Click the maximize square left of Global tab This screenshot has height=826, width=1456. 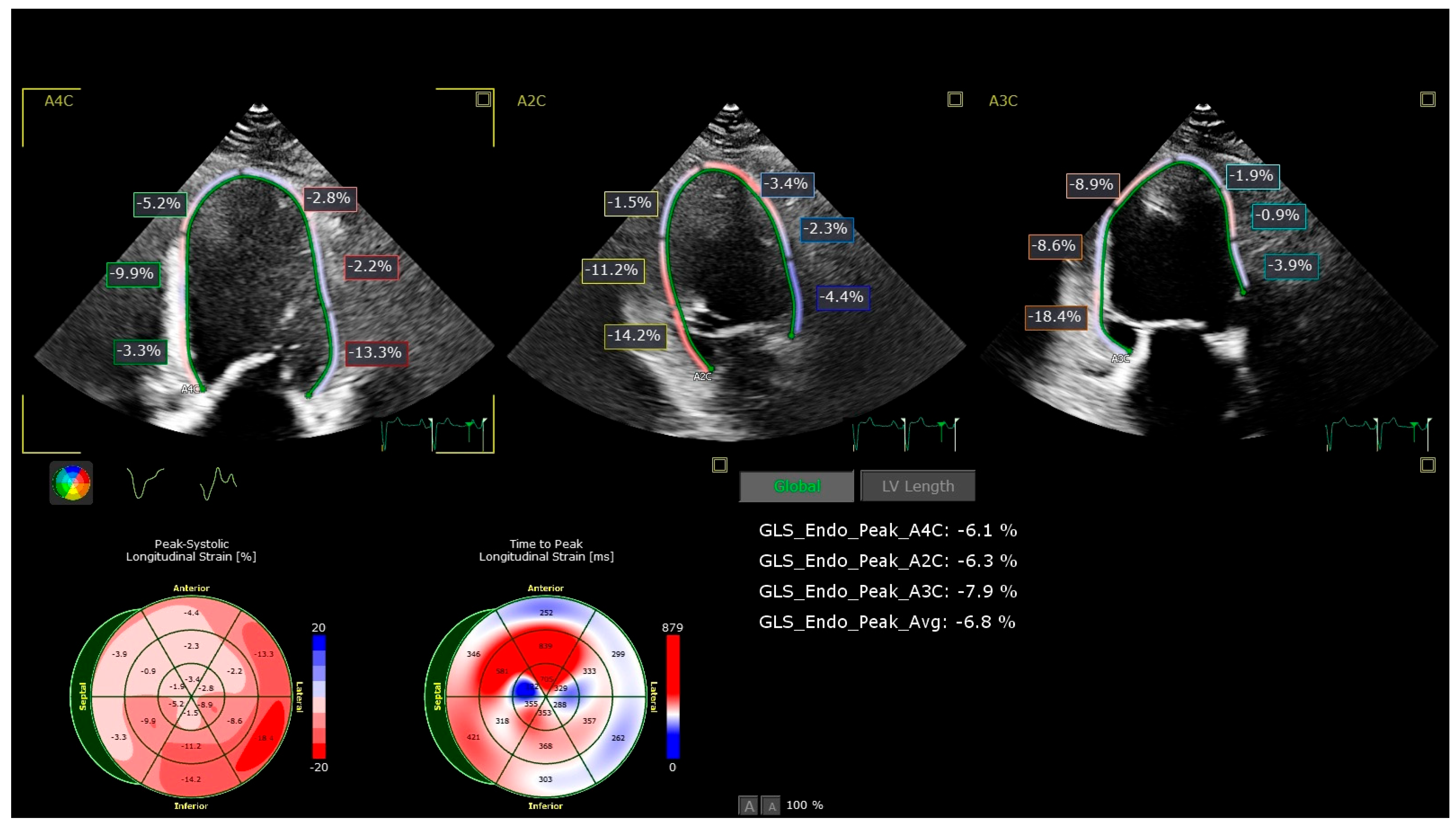click(x=719, y=465)
